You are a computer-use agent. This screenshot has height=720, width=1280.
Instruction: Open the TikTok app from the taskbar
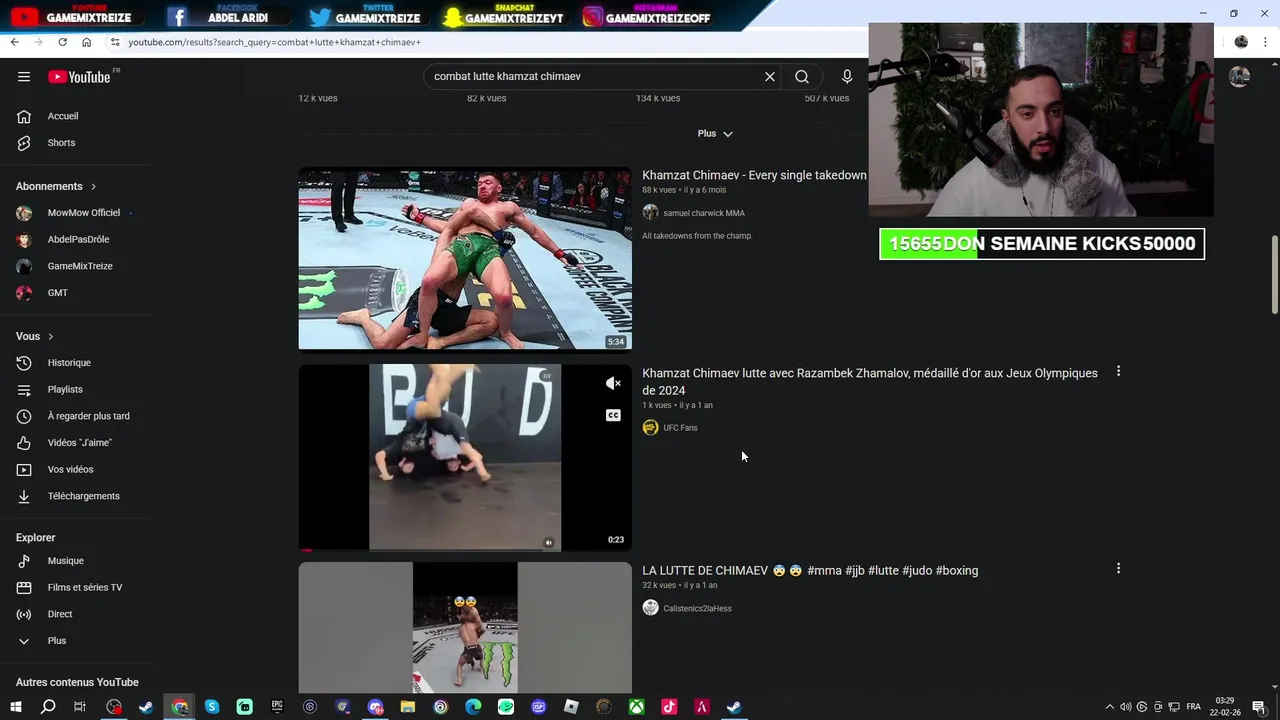pos(669,707)
